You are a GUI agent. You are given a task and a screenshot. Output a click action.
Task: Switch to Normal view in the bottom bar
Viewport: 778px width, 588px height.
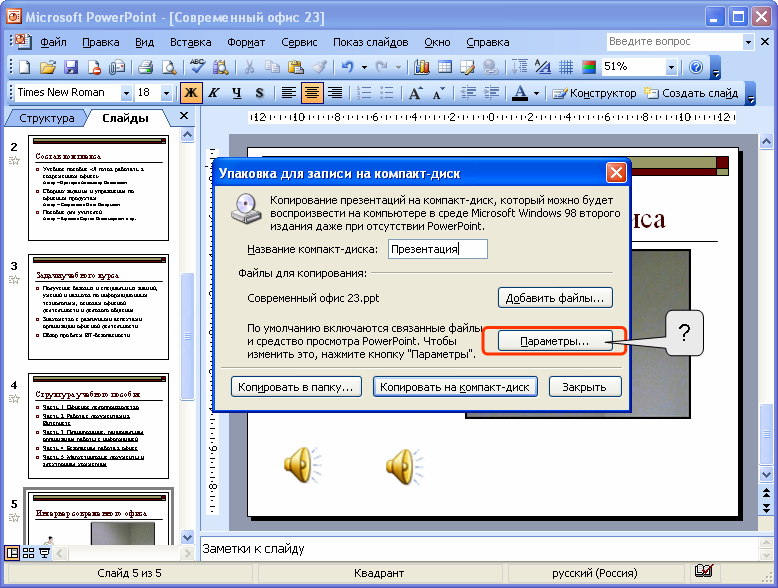click(12, 553)
